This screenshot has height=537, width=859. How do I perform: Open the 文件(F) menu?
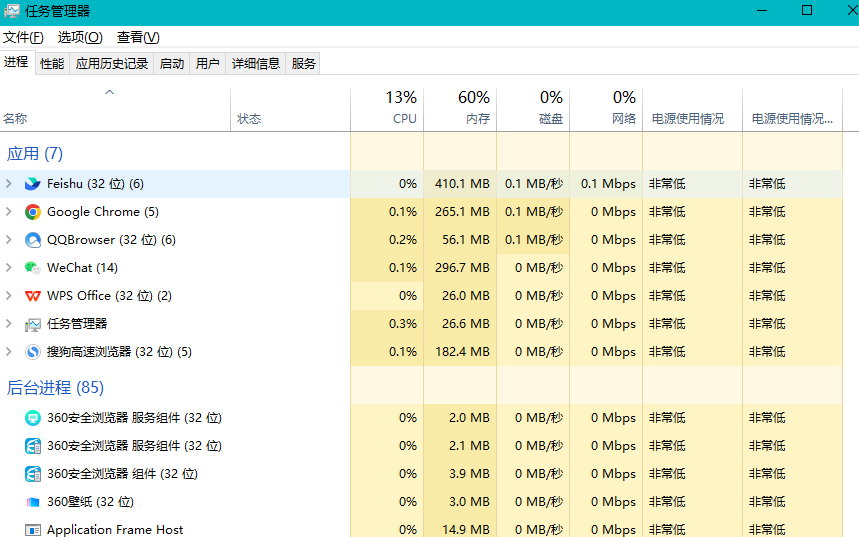[23, 37]
